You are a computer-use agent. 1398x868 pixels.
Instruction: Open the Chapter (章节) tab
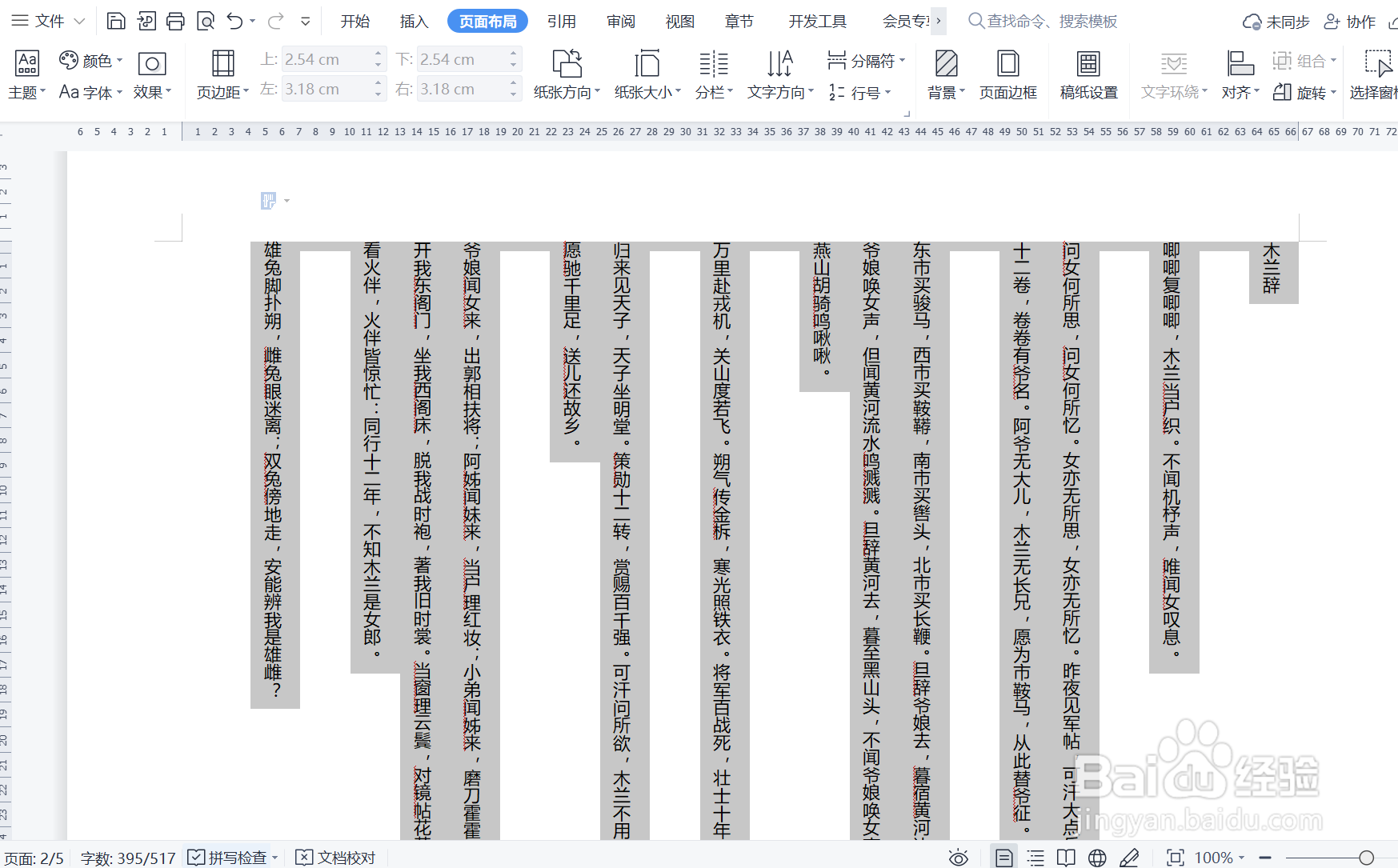(739, 22)
